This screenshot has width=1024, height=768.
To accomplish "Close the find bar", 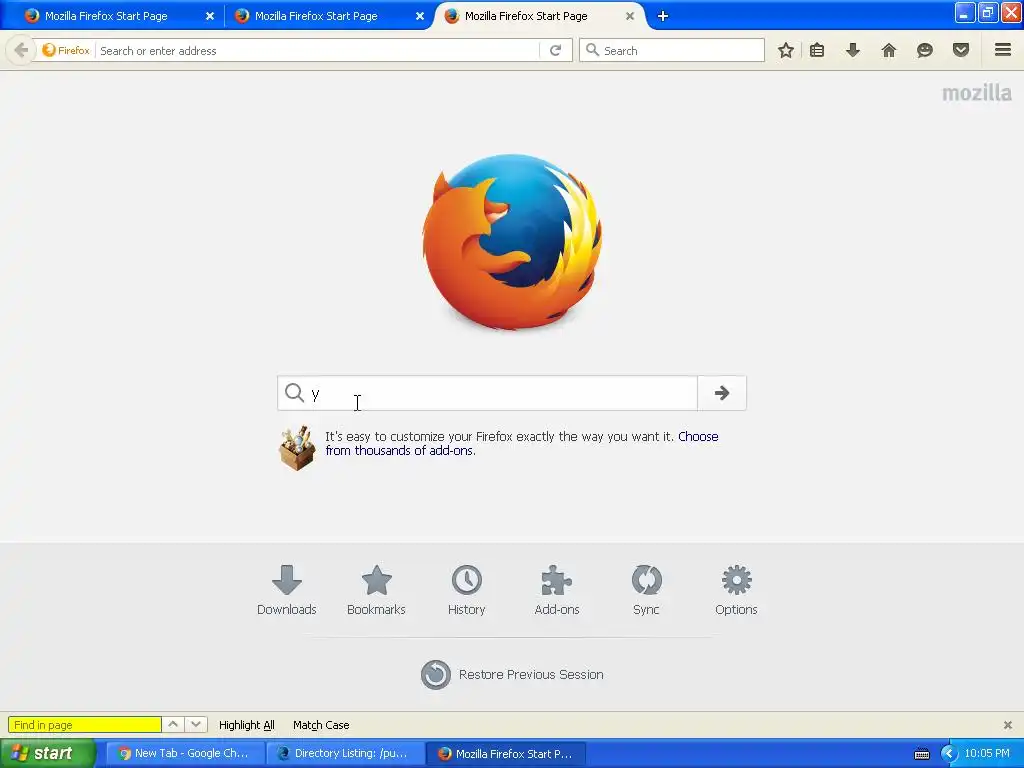I will coord(1008,725).
